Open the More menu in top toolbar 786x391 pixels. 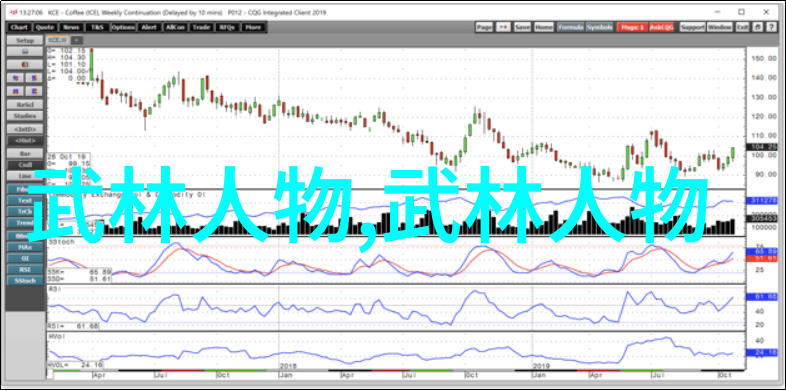click(x=253, y=27)
